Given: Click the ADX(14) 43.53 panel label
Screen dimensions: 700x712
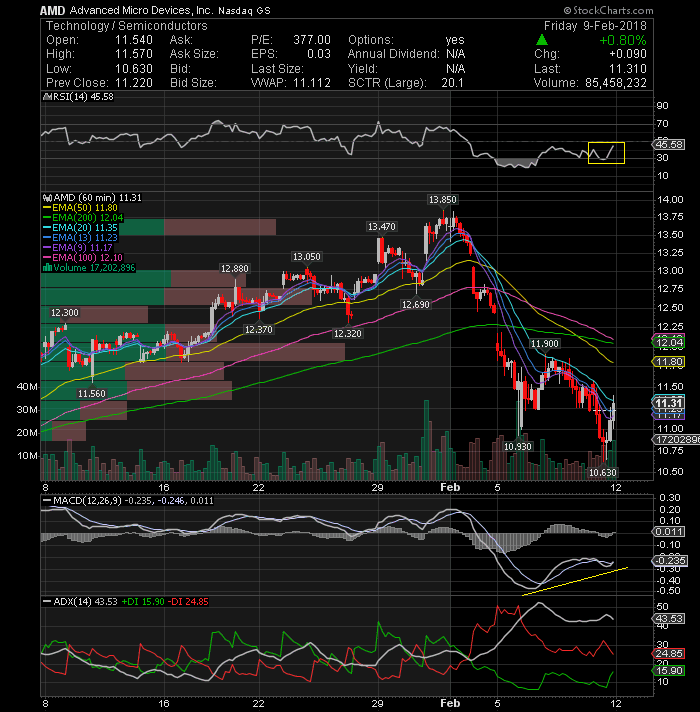Looking at the screenshot, I should (x=80, y=602).
